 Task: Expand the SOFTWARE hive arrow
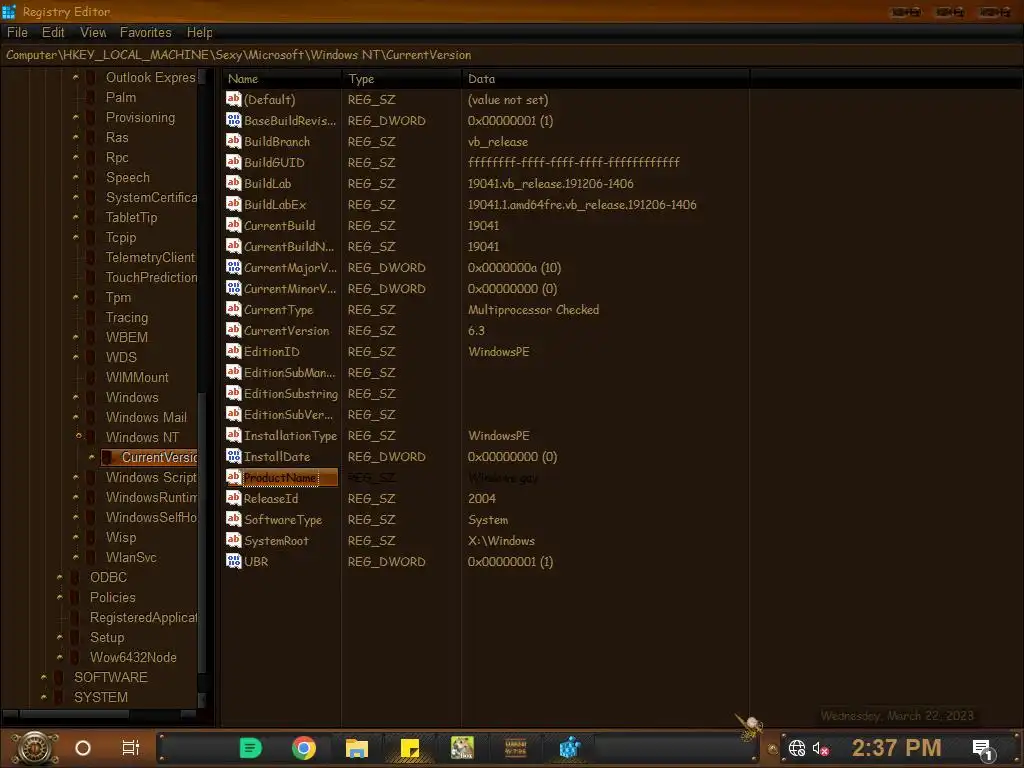coord(44,677)
